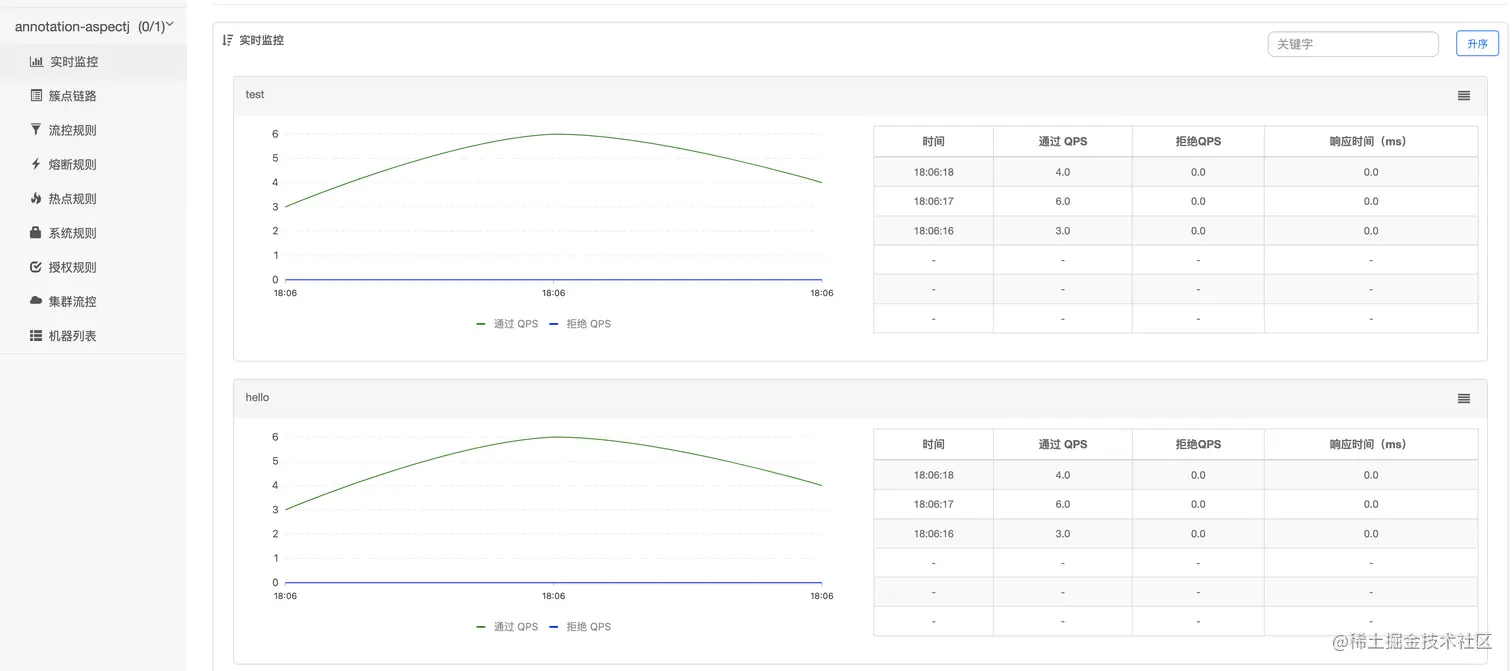Click the 升序 sort button
This screenshot has height=671, width=1512.
tap(1477, 44)
